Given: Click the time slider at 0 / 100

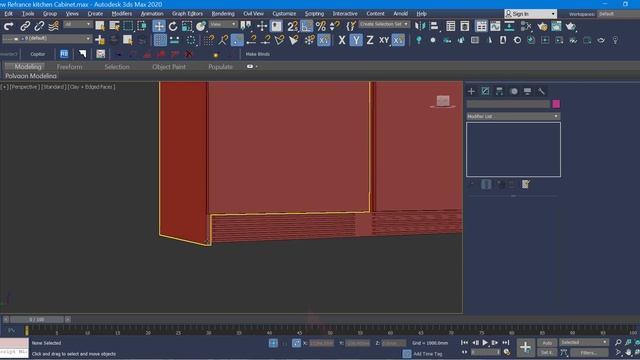Looking at the screenshot, I should pyautogui.click(x=37, y=319).
